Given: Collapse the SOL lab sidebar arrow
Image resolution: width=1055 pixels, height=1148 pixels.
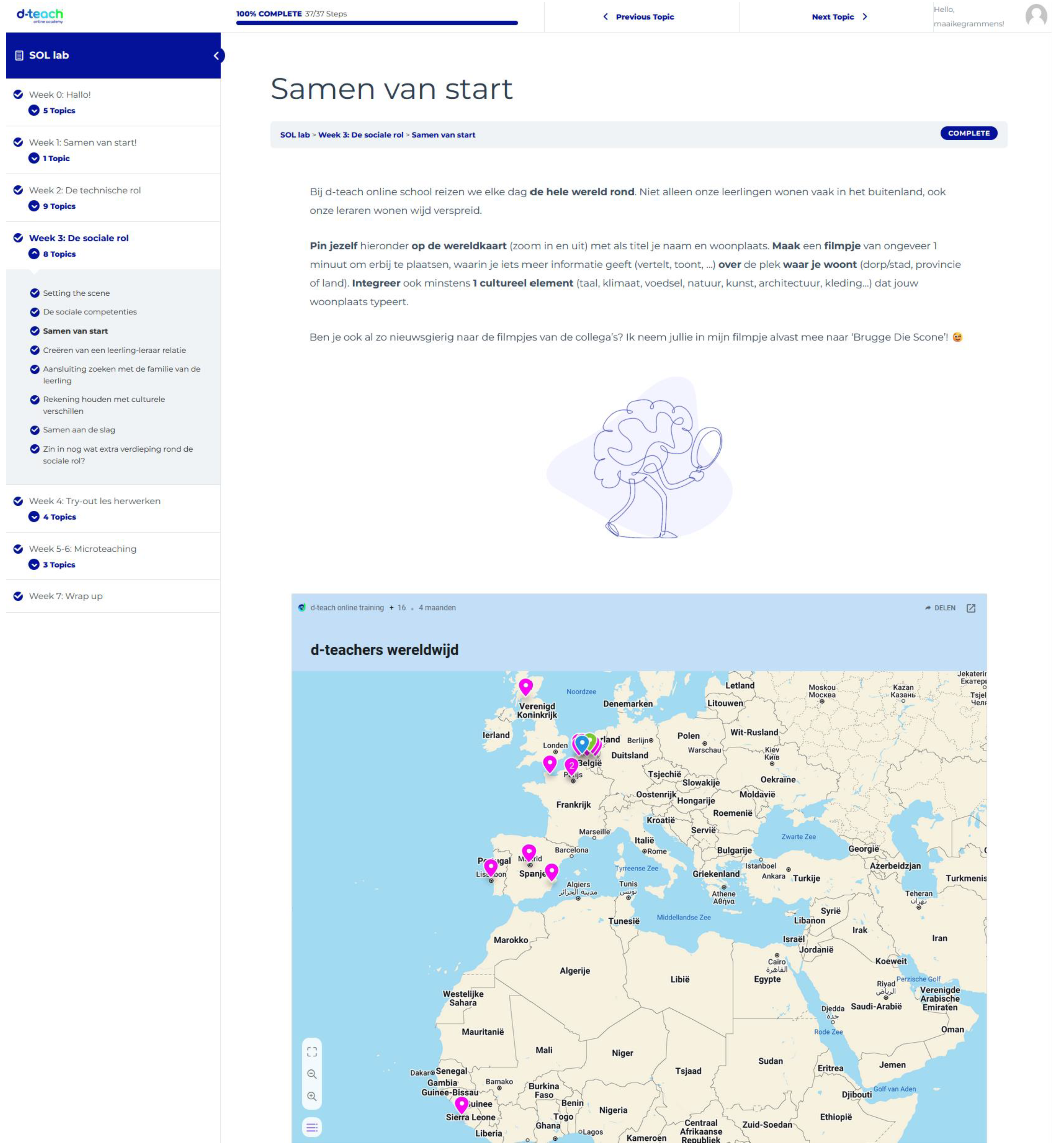Looking at the screenshot, I should point(216,55).
